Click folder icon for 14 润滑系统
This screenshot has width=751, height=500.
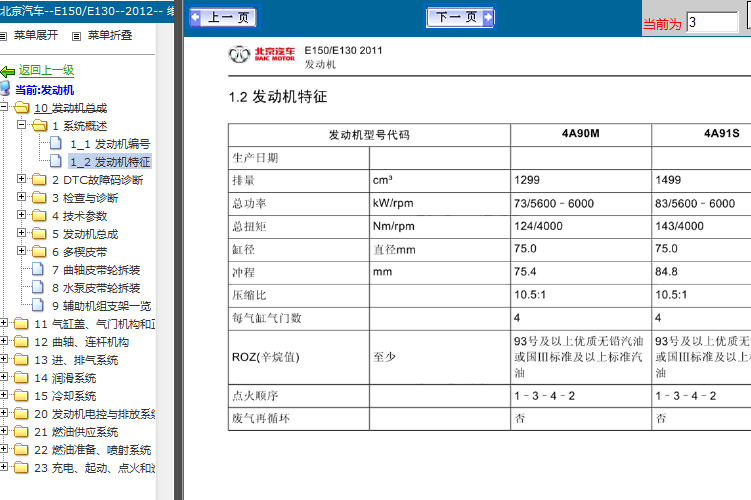(22, 378)
